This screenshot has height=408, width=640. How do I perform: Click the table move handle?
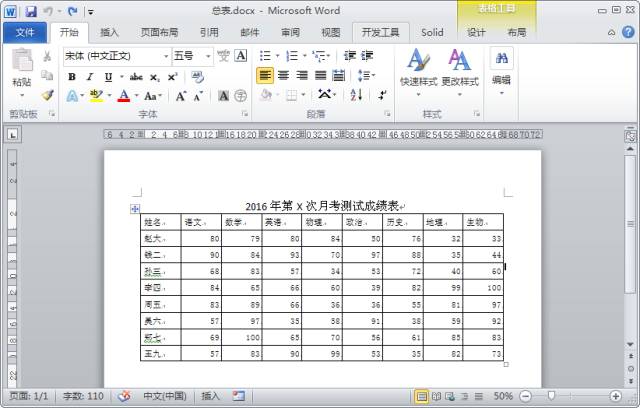(134, 208)
